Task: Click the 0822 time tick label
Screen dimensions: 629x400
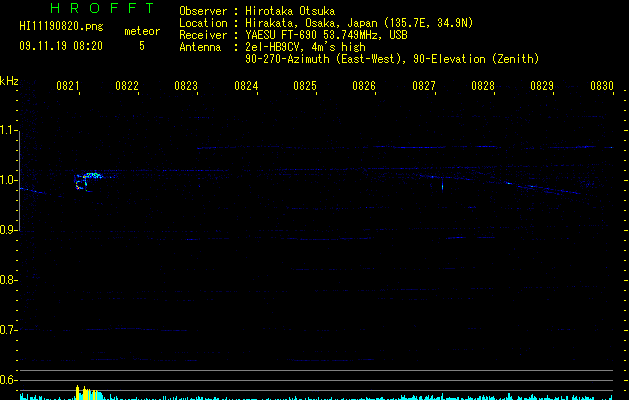Action: click(x=127, y=85)
